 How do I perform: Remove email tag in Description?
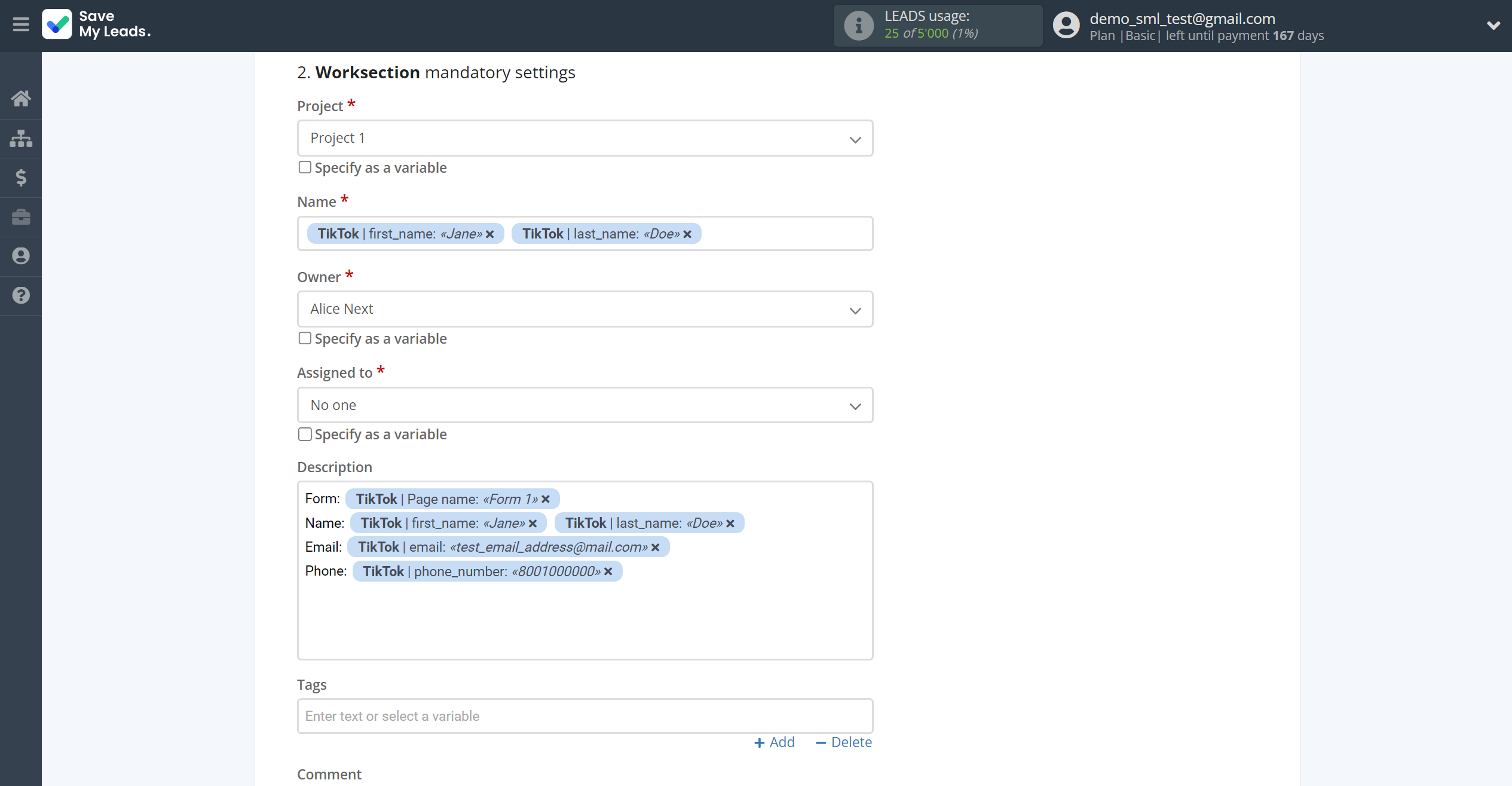pyautogui.click(x=656, y=548)
